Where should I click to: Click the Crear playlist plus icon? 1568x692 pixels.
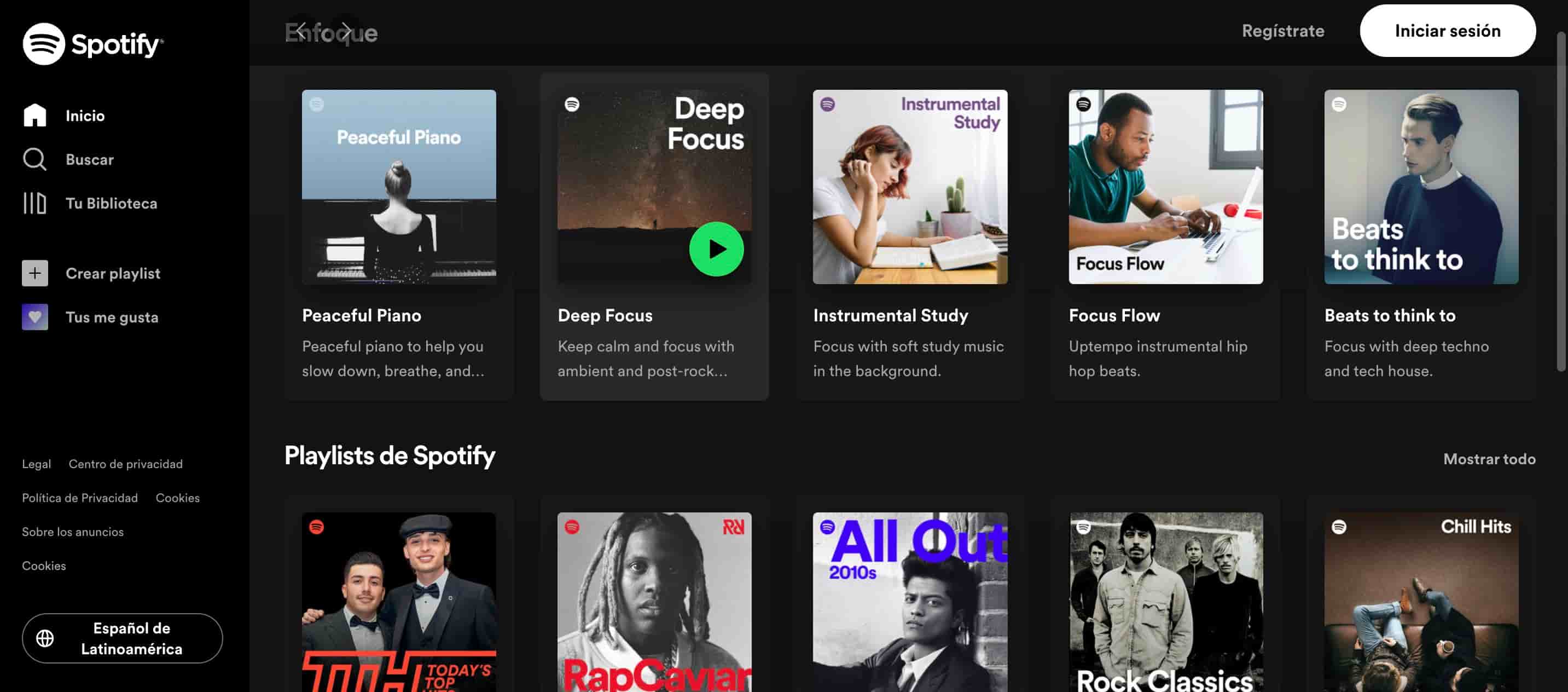[x=34, y=273]
